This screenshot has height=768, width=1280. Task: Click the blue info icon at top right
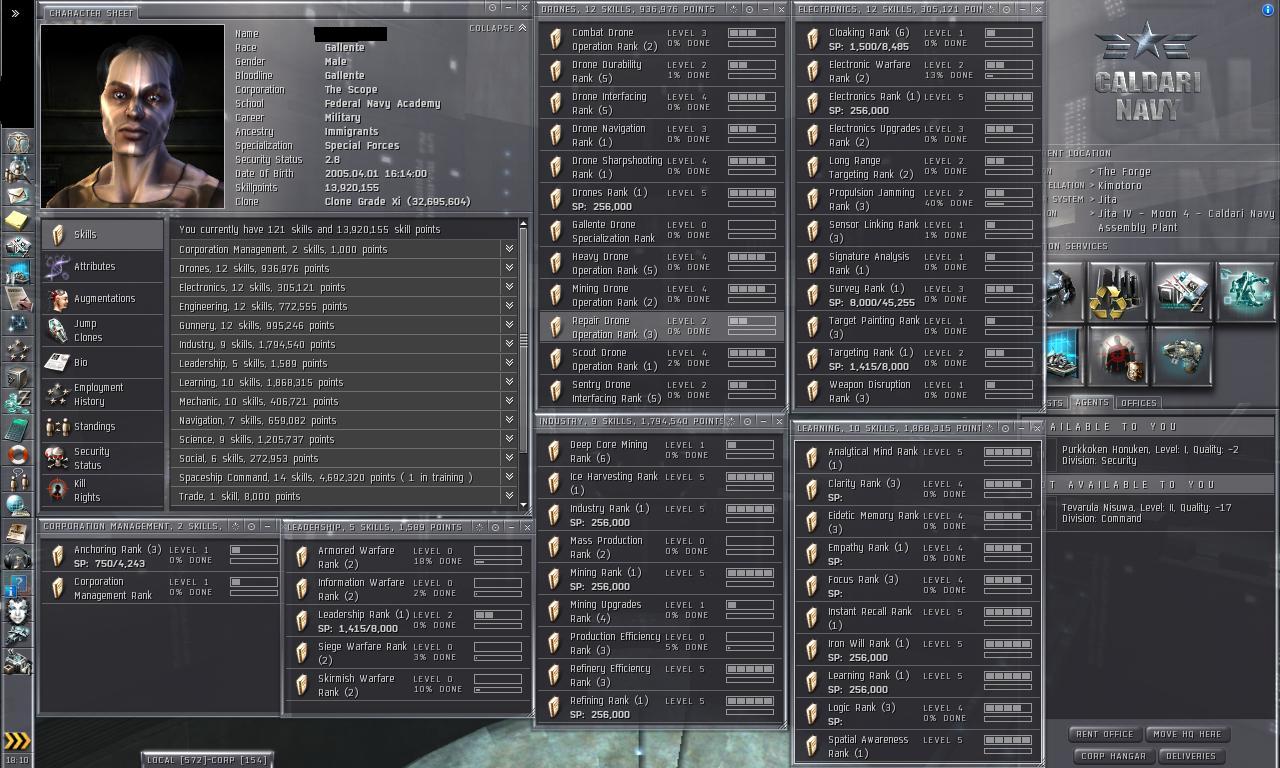point(1268,9)
